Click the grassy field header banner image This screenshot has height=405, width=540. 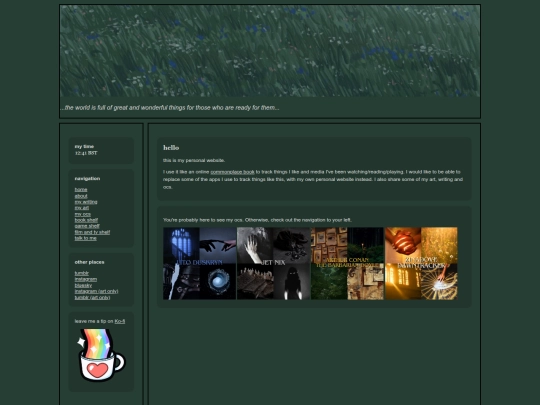point(270,51)
